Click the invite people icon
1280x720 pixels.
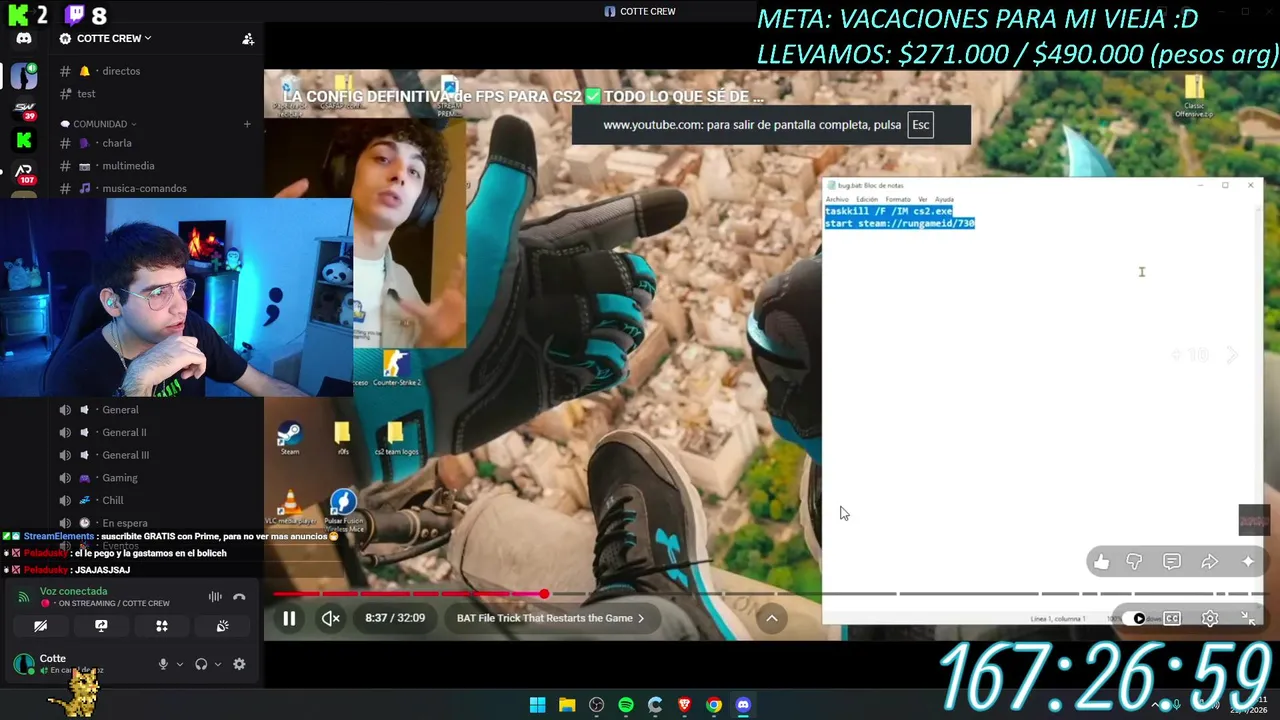tap(248, 39)
